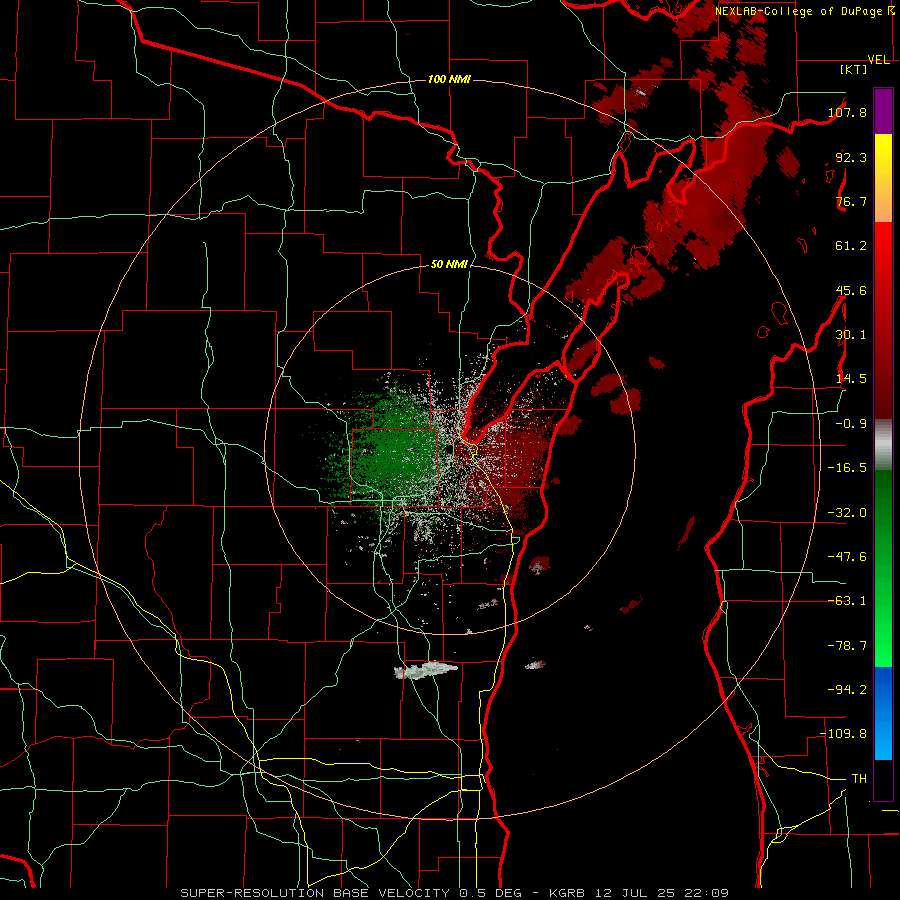Viewport: 900px width, 900px height.
Task: Click the -78.7 velocity scale value
Action: click(847, 646)
